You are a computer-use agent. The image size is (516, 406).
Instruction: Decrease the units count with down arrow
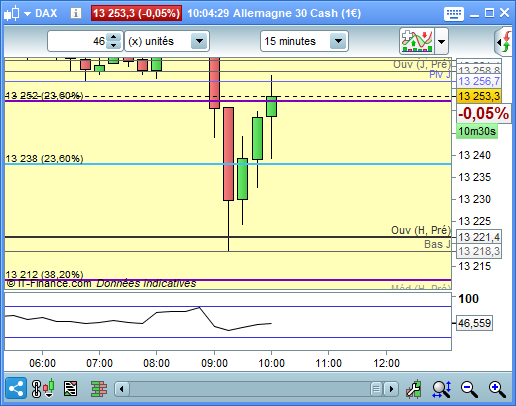114,45
